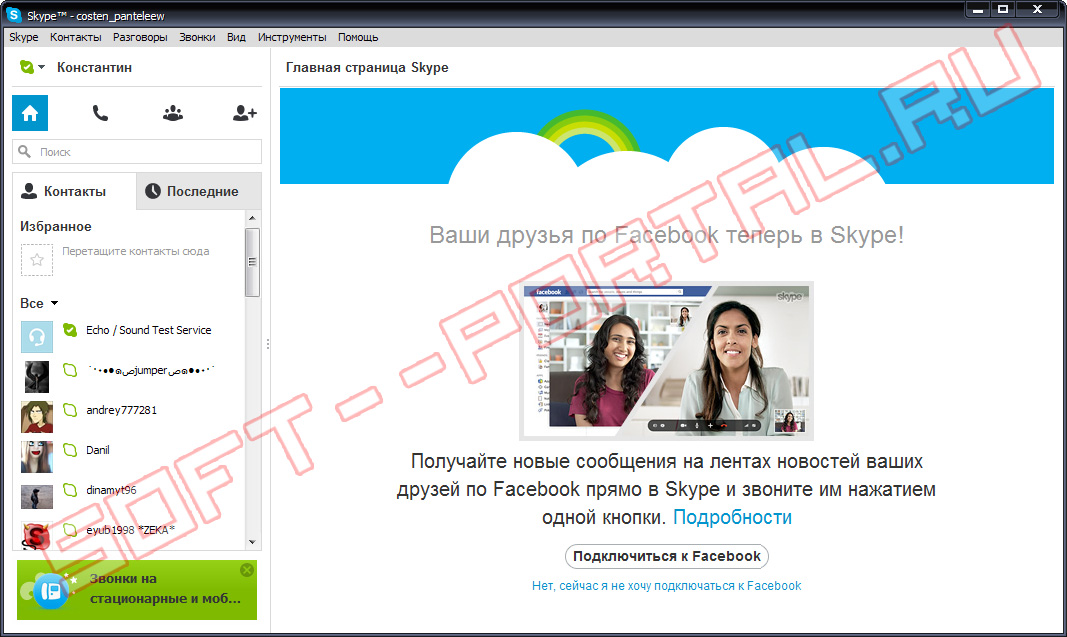Click contact list scrollbar down arrow
The width and height of the screenshot is (1067, 637).
pos(252,542)
